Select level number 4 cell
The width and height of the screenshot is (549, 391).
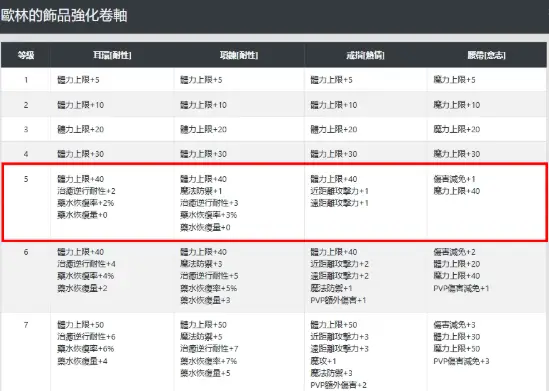pyautogui.click(x=26, y=154)
